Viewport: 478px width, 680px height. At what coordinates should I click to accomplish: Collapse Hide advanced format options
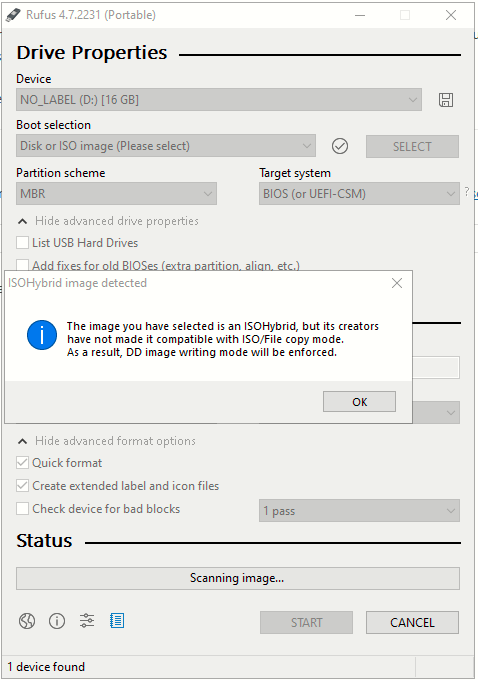coord(106,441)
